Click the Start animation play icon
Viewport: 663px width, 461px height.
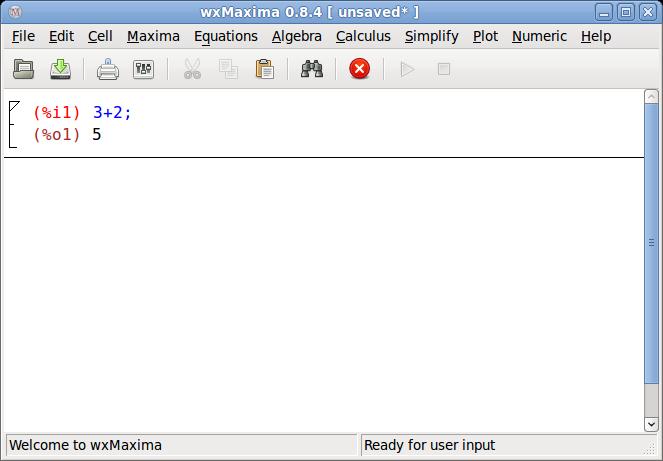[x=407, y=69]
